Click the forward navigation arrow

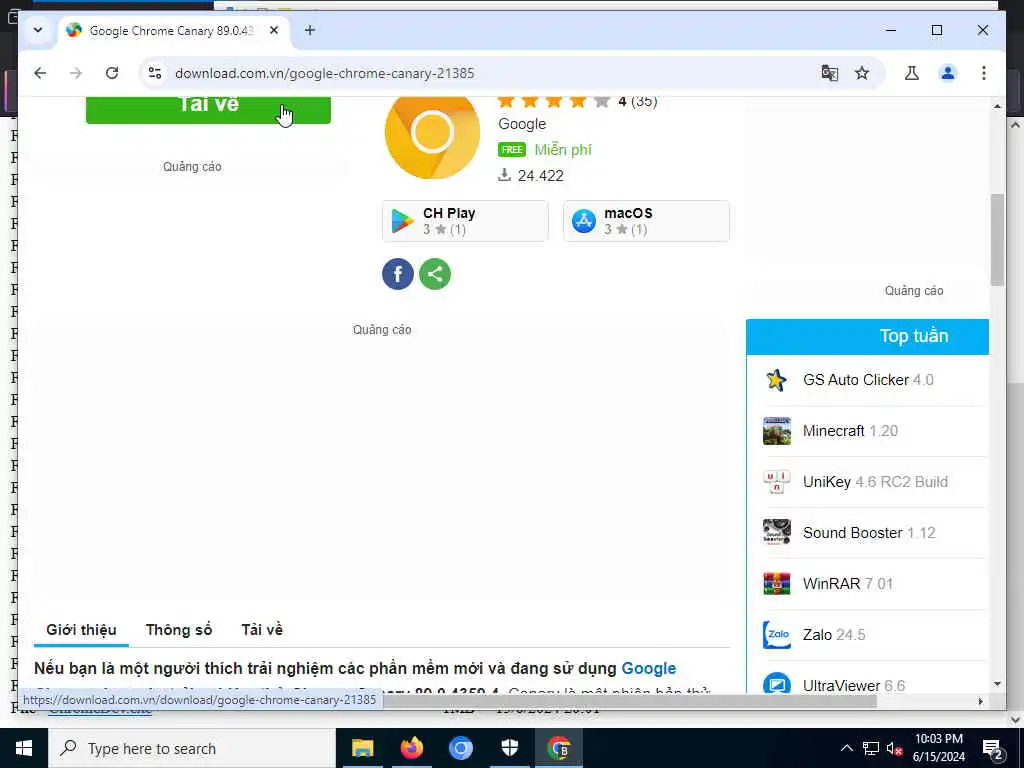click(x=76, y=73)
